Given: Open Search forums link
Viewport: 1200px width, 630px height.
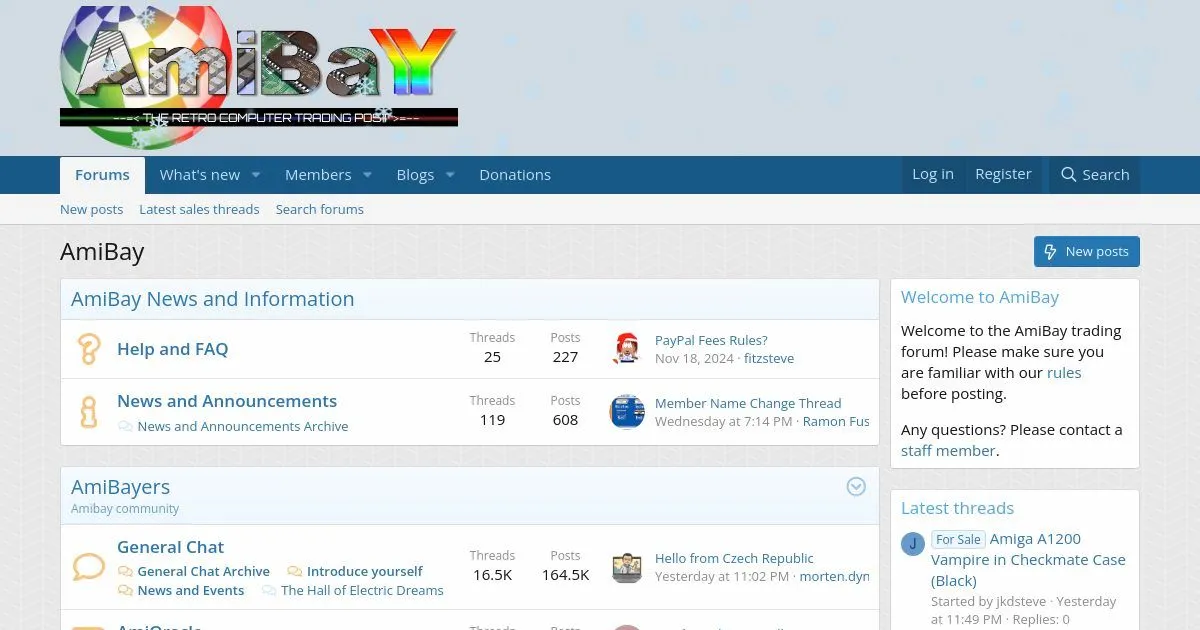Looking at the screenshot, I should coord(320,209).
